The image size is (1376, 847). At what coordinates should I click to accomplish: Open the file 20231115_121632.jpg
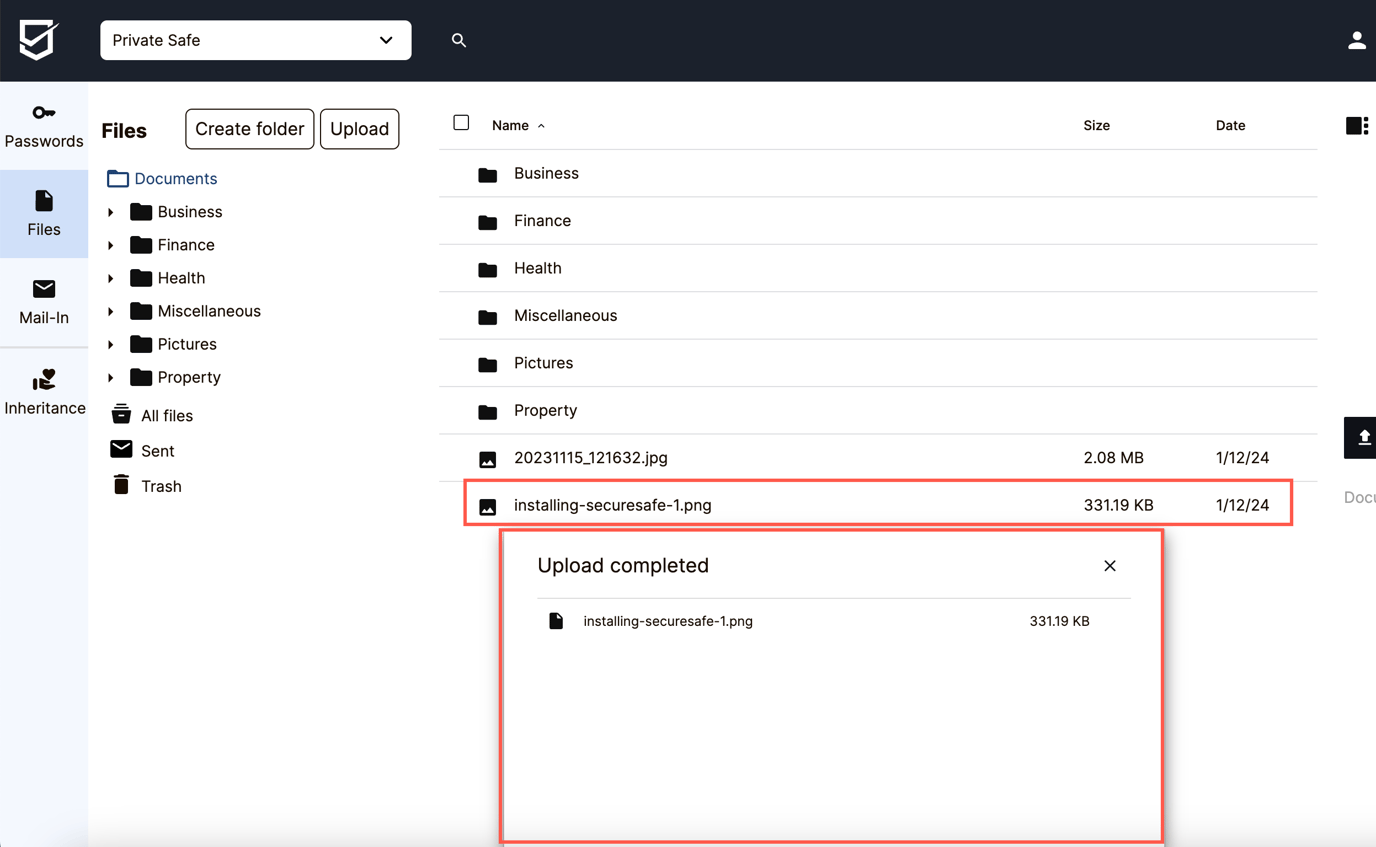pos(591,457)
